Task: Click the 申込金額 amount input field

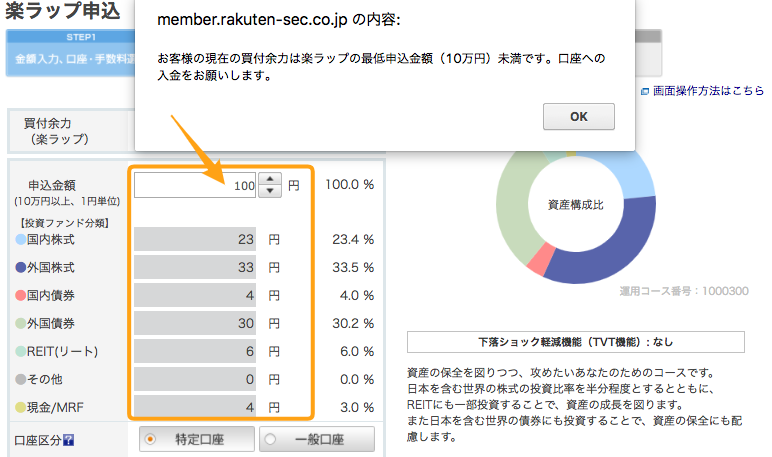Action: (x=195, y=185)
